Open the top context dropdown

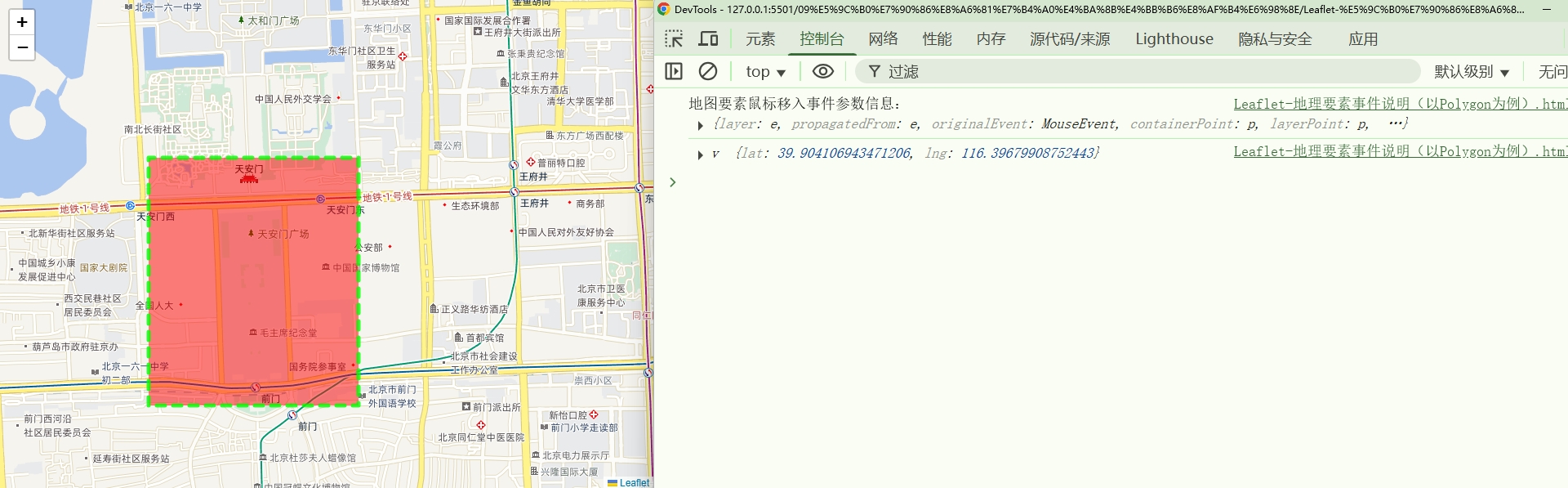(765, 72)
